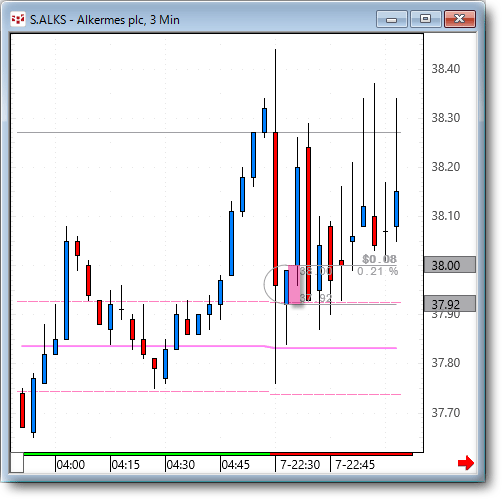Click the $0.08 difference readout
Screen dimensions: 503x500
pos(380,259)
